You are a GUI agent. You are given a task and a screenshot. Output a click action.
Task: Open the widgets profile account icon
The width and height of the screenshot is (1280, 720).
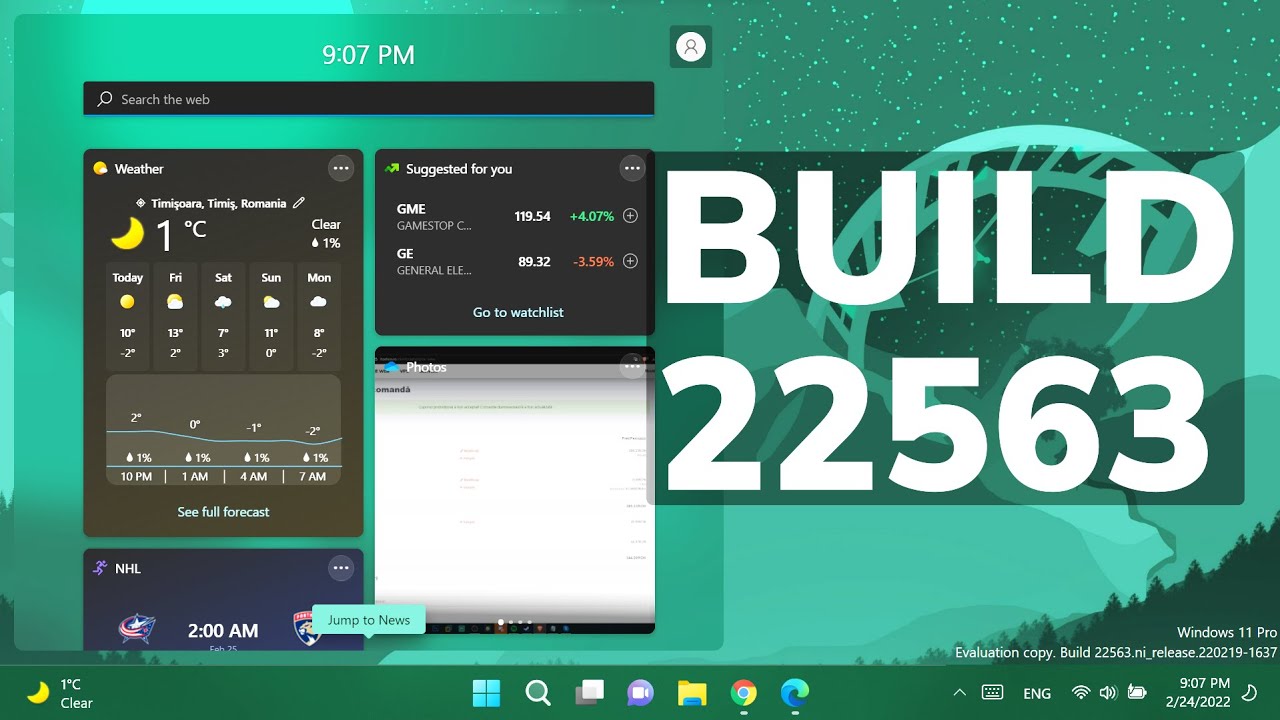[x=691, y=46]
